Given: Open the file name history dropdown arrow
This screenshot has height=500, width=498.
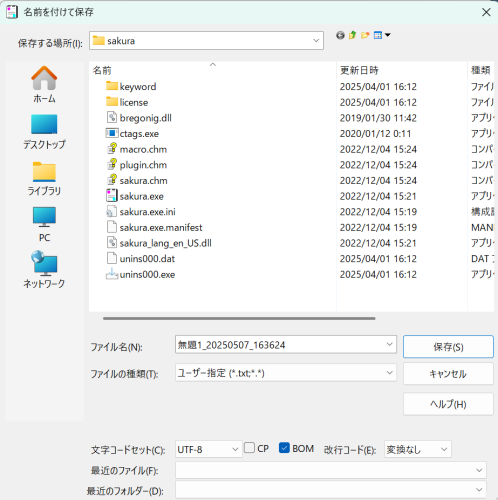Looking at the screenshot, I should pos(389,344).
